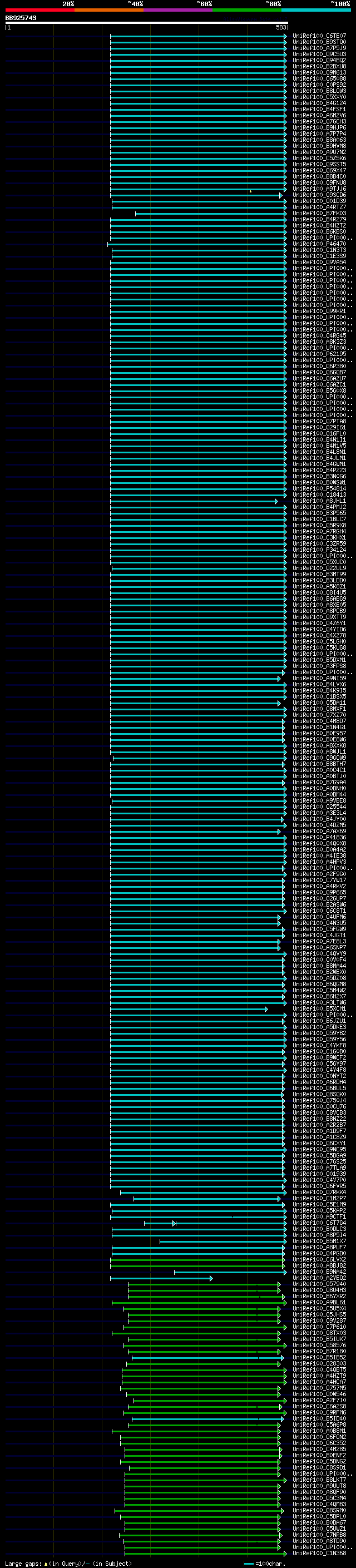This screenshot has height=1568, width=356.
Task: Select subject label UniRef100_A2YEQ2
Action: click(x=319, y=1278)
